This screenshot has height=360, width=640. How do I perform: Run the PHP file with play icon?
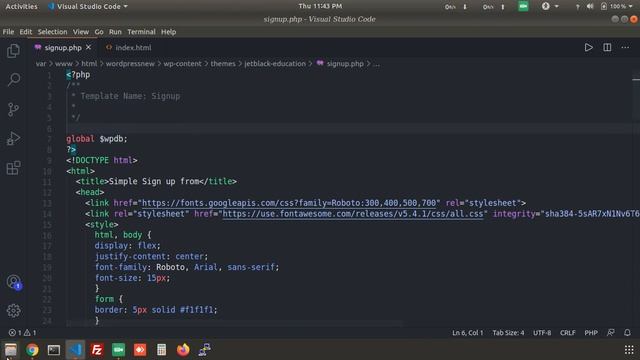pyautogui.click(x=588, y=48)
